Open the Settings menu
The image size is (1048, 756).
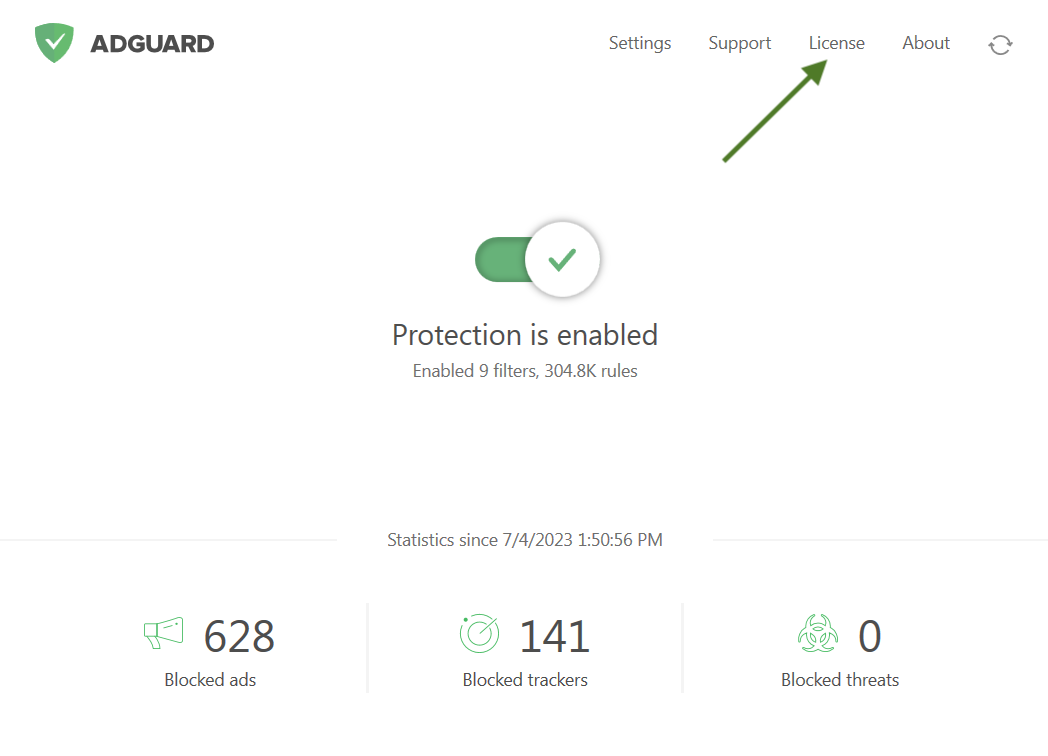click(640, 43)
